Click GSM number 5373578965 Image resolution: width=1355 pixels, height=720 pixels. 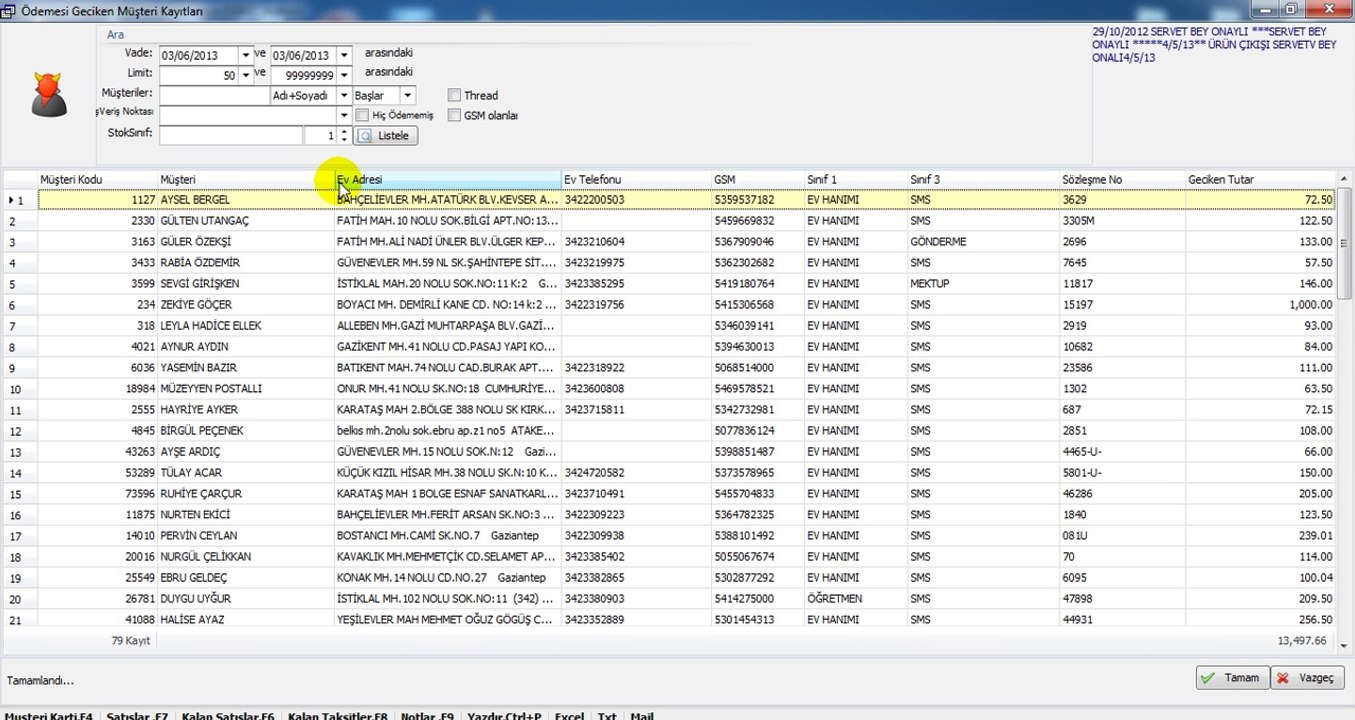point(744,473)
